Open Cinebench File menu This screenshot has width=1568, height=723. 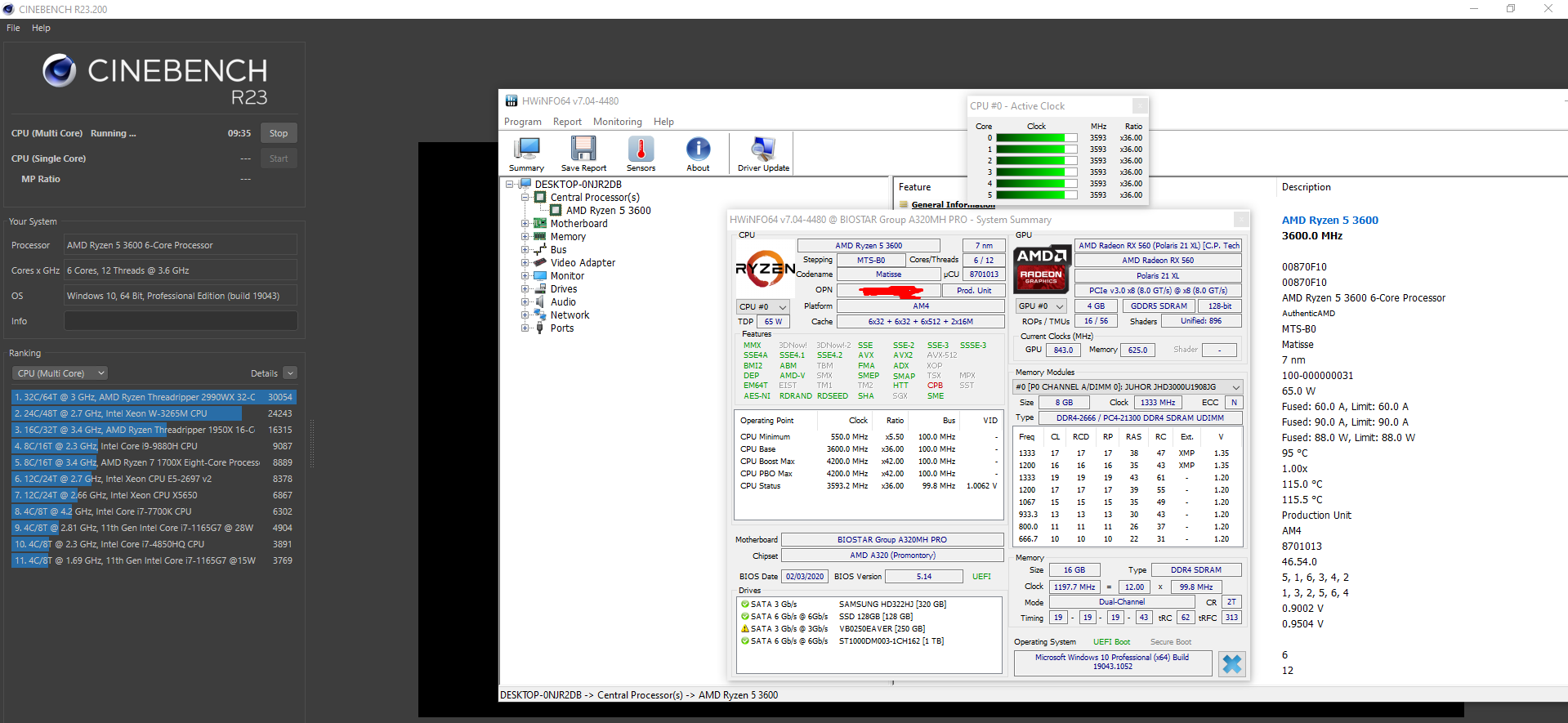(x=13, y=28)
